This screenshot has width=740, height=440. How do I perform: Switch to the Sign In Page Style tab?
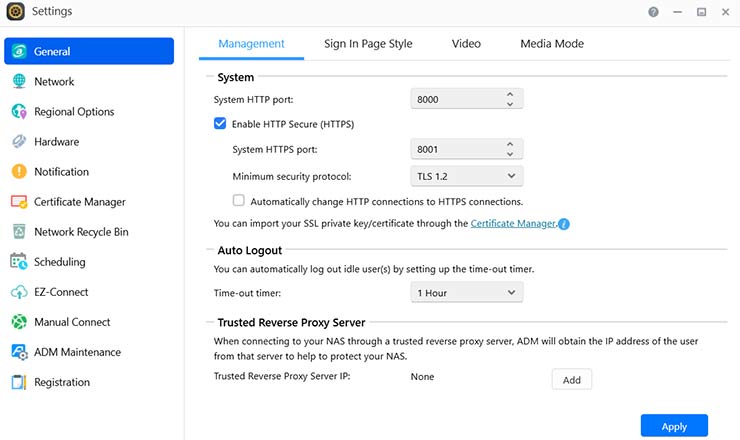point(368,44)
